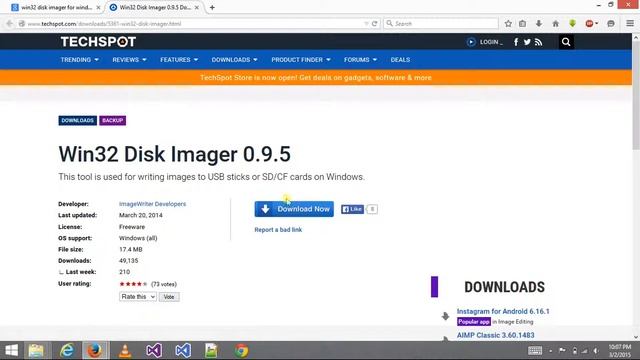Select the 'Win32 Disk Imager 0.9.5 Do...' tab
Viewport: 640px width, 360px height.
[x=153, y=7]
